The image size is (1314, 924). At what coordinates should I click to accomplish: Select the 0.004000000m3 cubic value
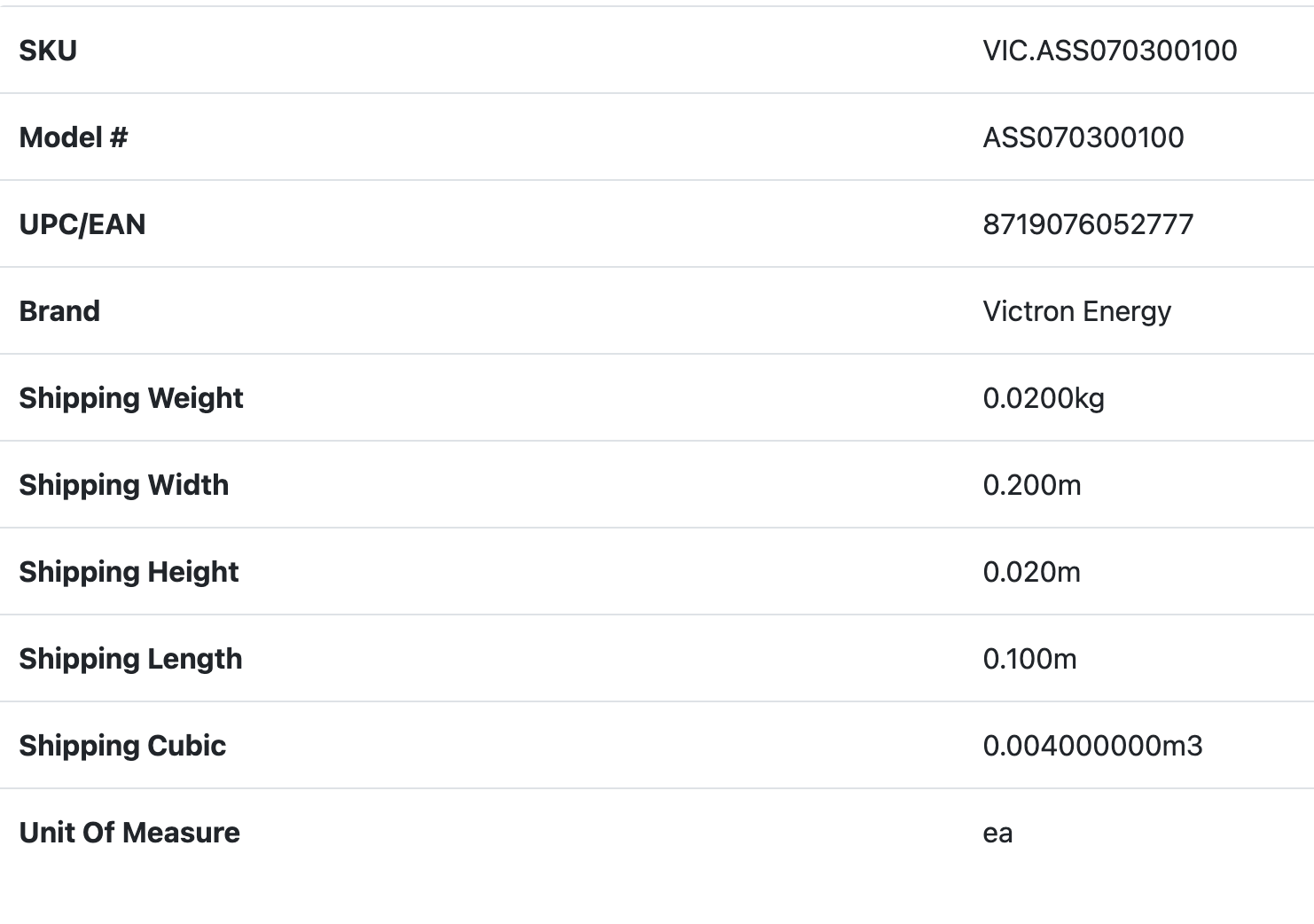(1092, 746)
